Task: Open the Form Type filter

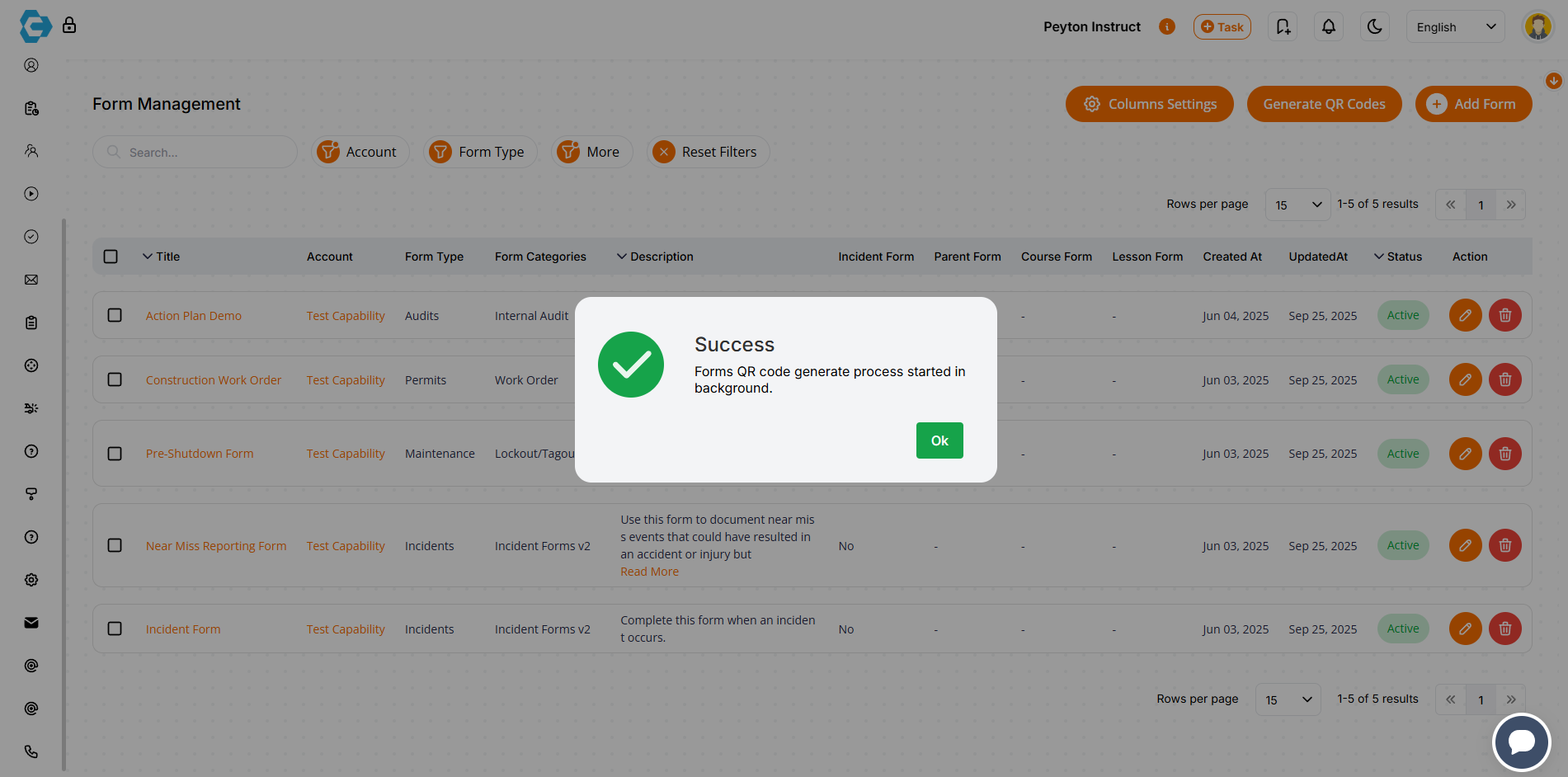Action: coord(480,152)
